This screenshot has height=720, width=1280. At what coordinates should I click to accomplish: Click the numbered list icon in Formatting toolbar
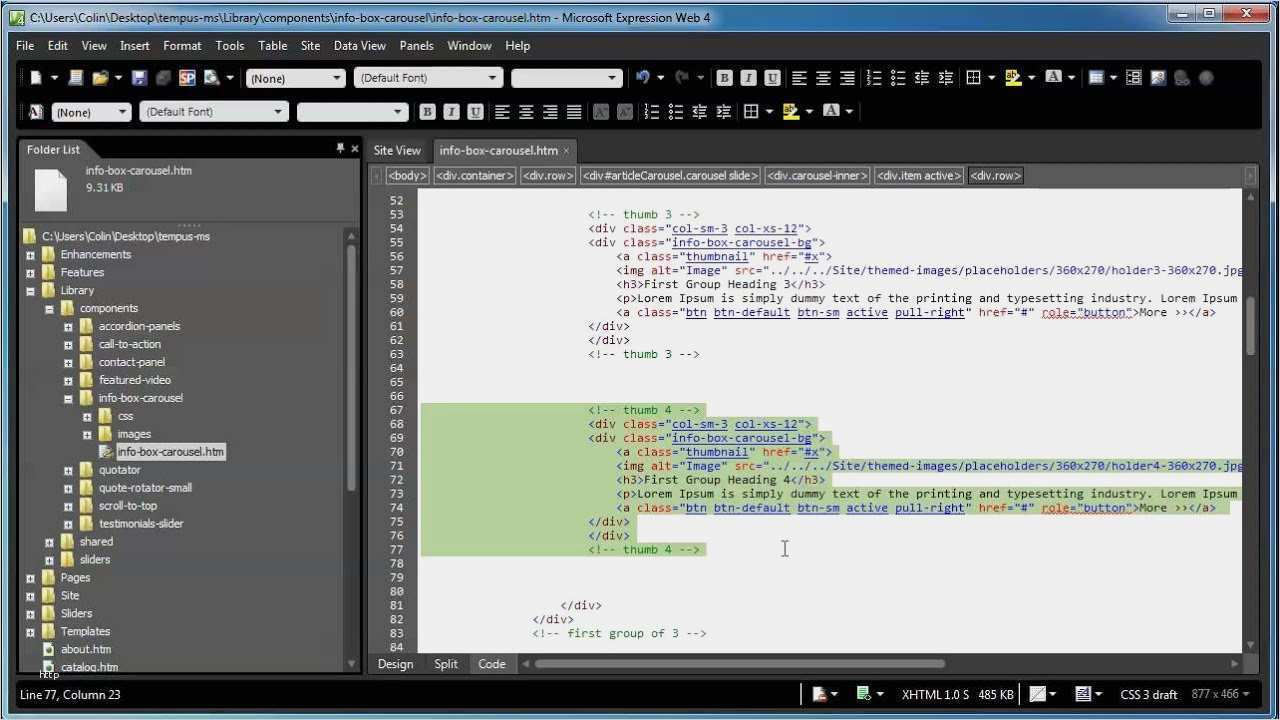[x=652, y=112]
